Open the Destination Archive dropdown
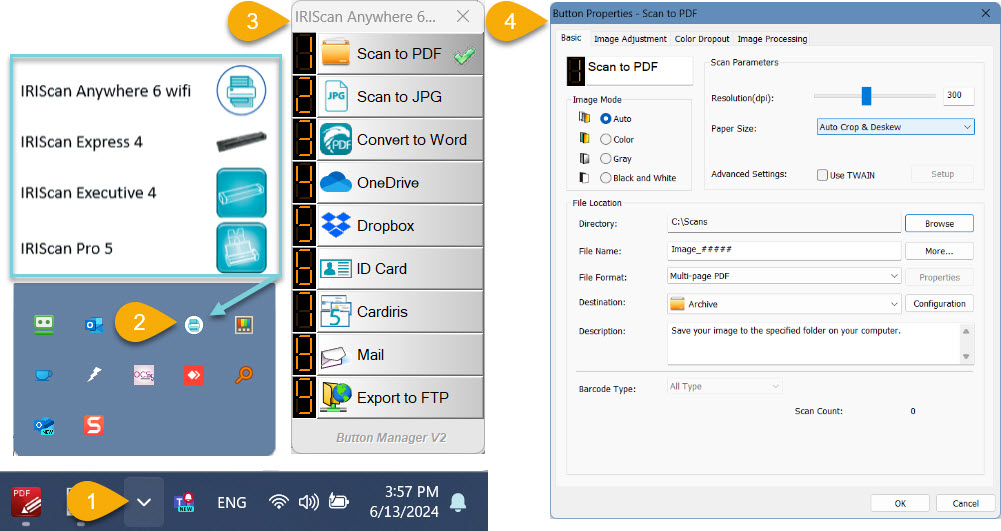Image resolution: width=1001 pixels, height=531 pixels. (x=784, y=304)
